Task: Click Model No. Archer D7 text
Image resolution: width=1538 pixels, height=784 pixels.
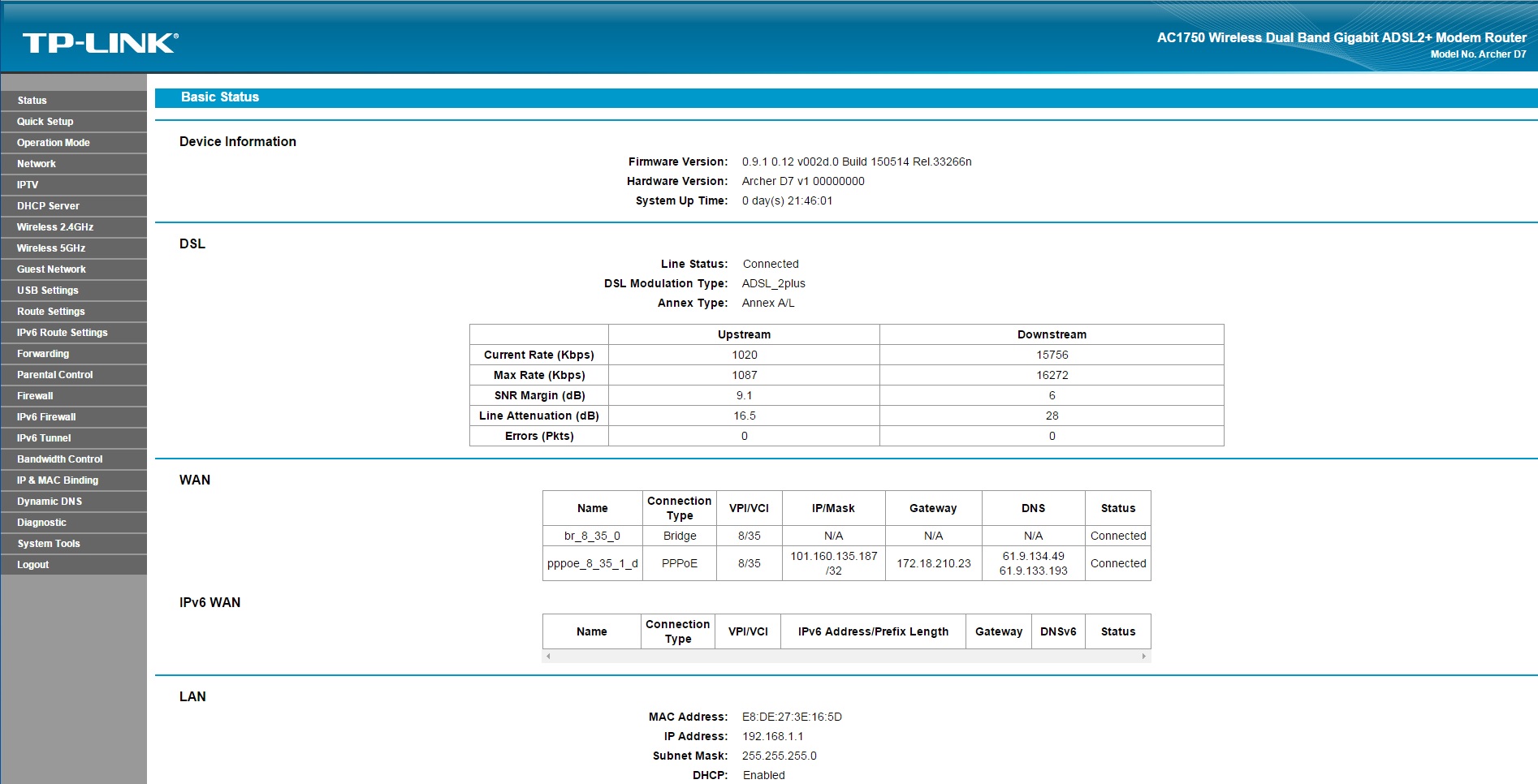Action: coord(1478,54)
